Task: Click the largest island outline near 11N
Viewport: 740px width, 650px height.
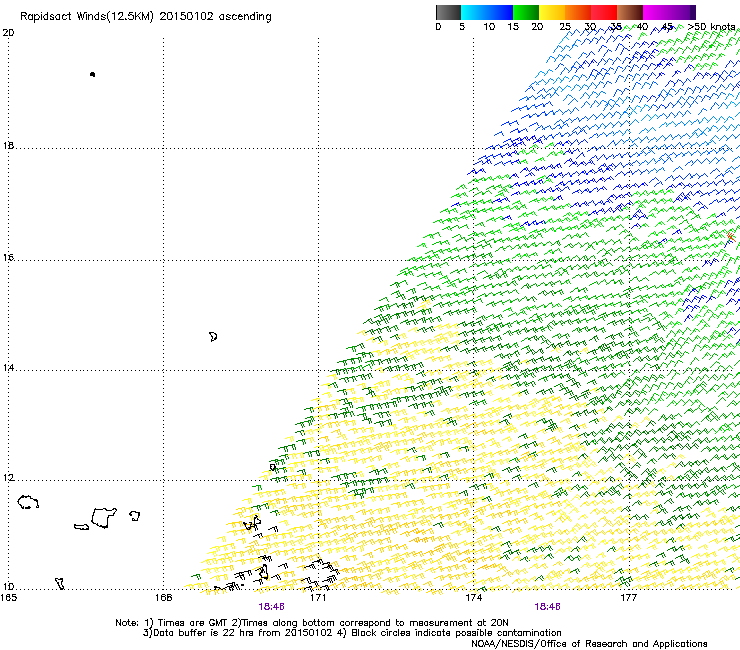Action: (x=104, y=517)
